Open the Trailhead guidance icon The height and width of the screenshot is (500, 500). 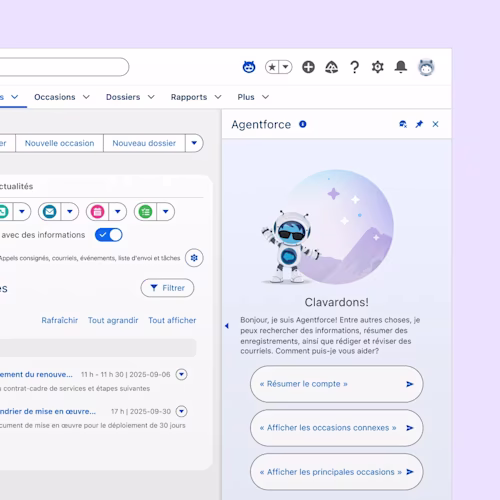click(x=331, y=67)
